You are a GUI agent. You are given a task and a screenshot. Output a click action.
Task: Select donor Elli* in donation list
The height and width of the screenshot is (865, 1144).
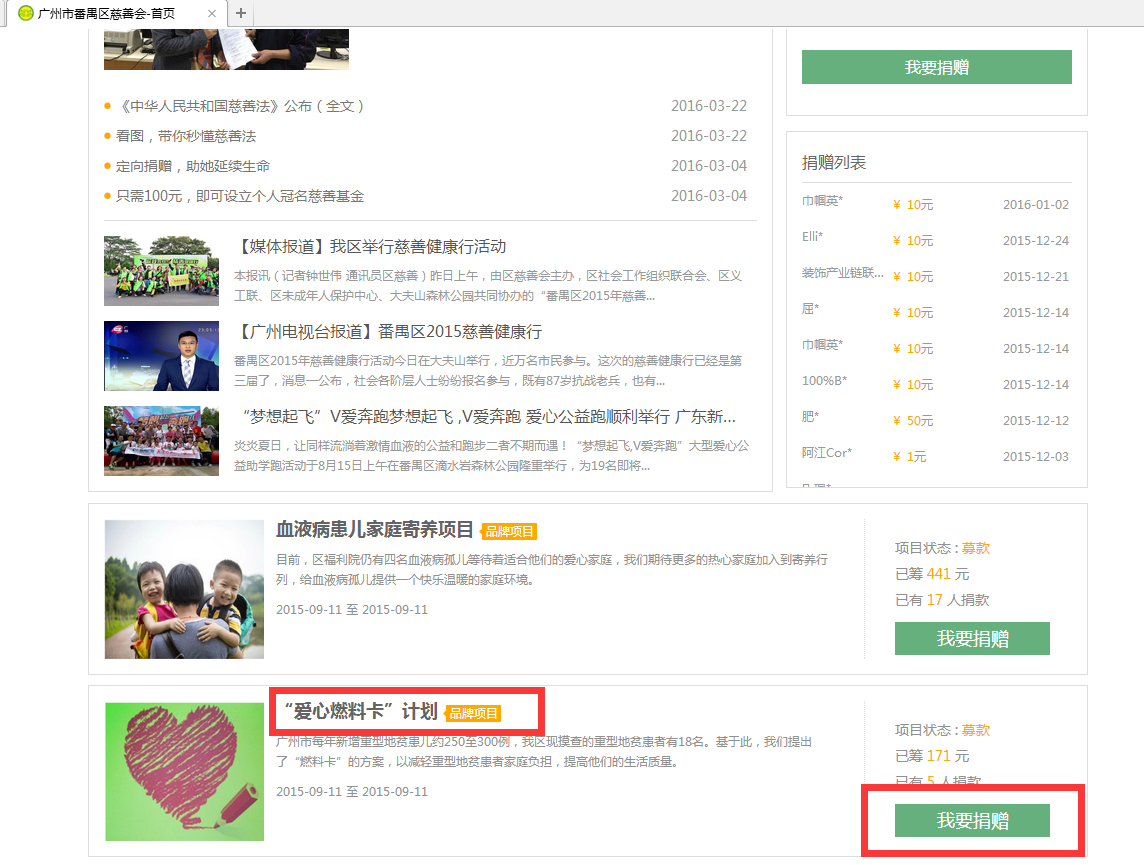(812, 236)
